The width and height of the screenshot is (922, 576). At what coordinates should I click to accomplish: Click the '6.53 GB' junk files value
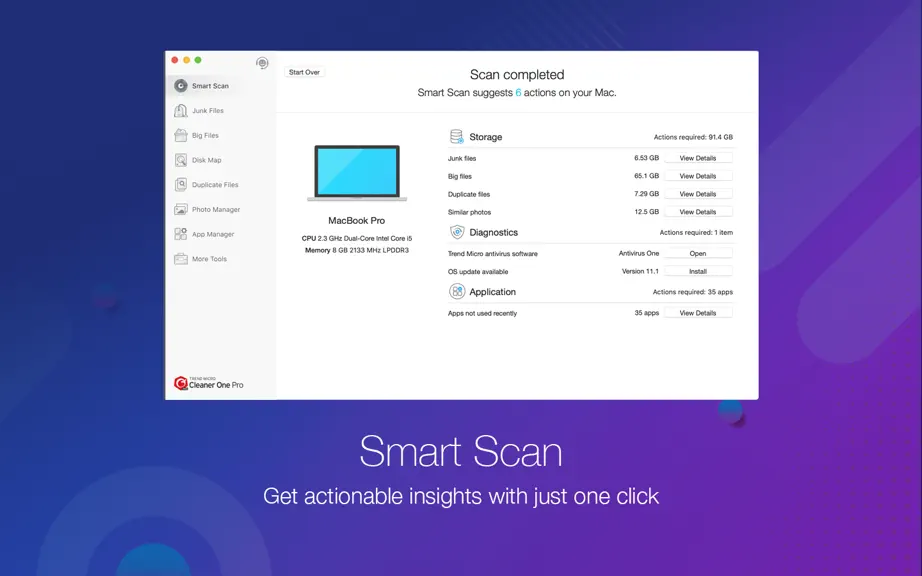point(646,158)
